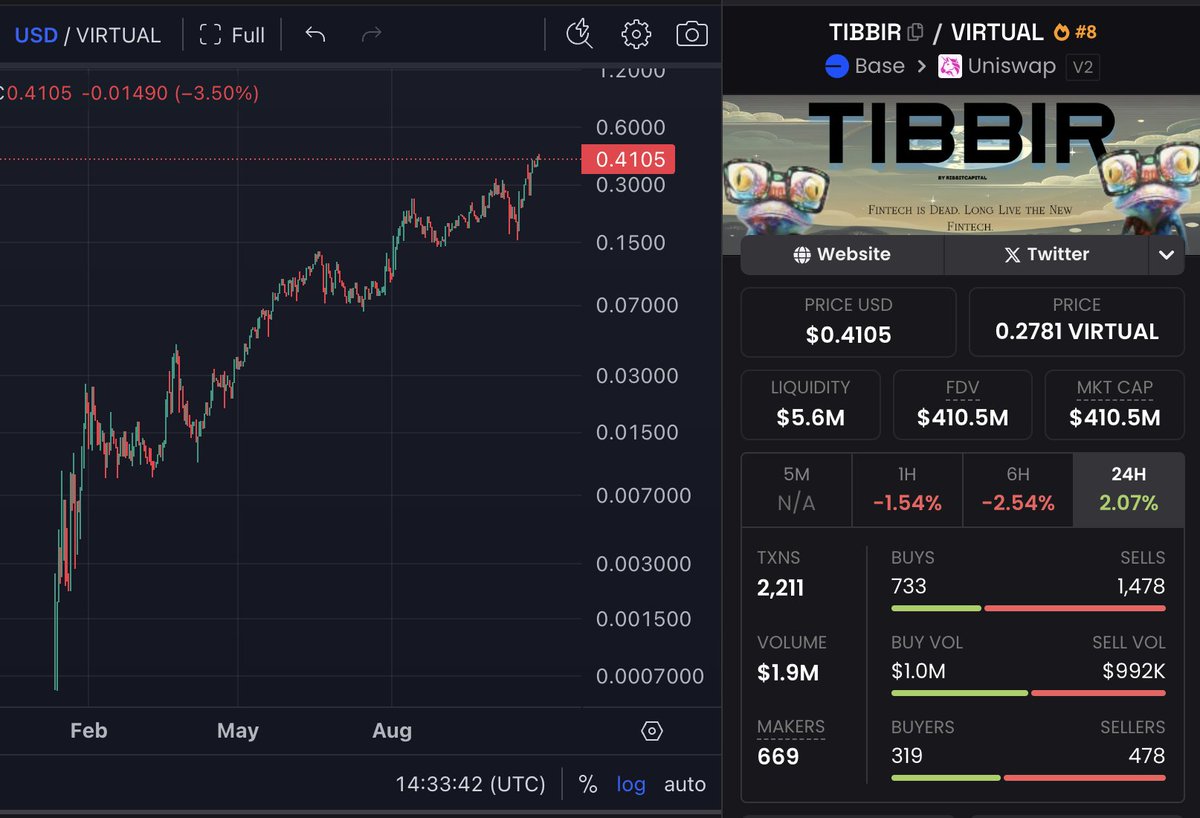Select the 5M timeframe tab
This screenshot has width=1200, height=818.
796,490
